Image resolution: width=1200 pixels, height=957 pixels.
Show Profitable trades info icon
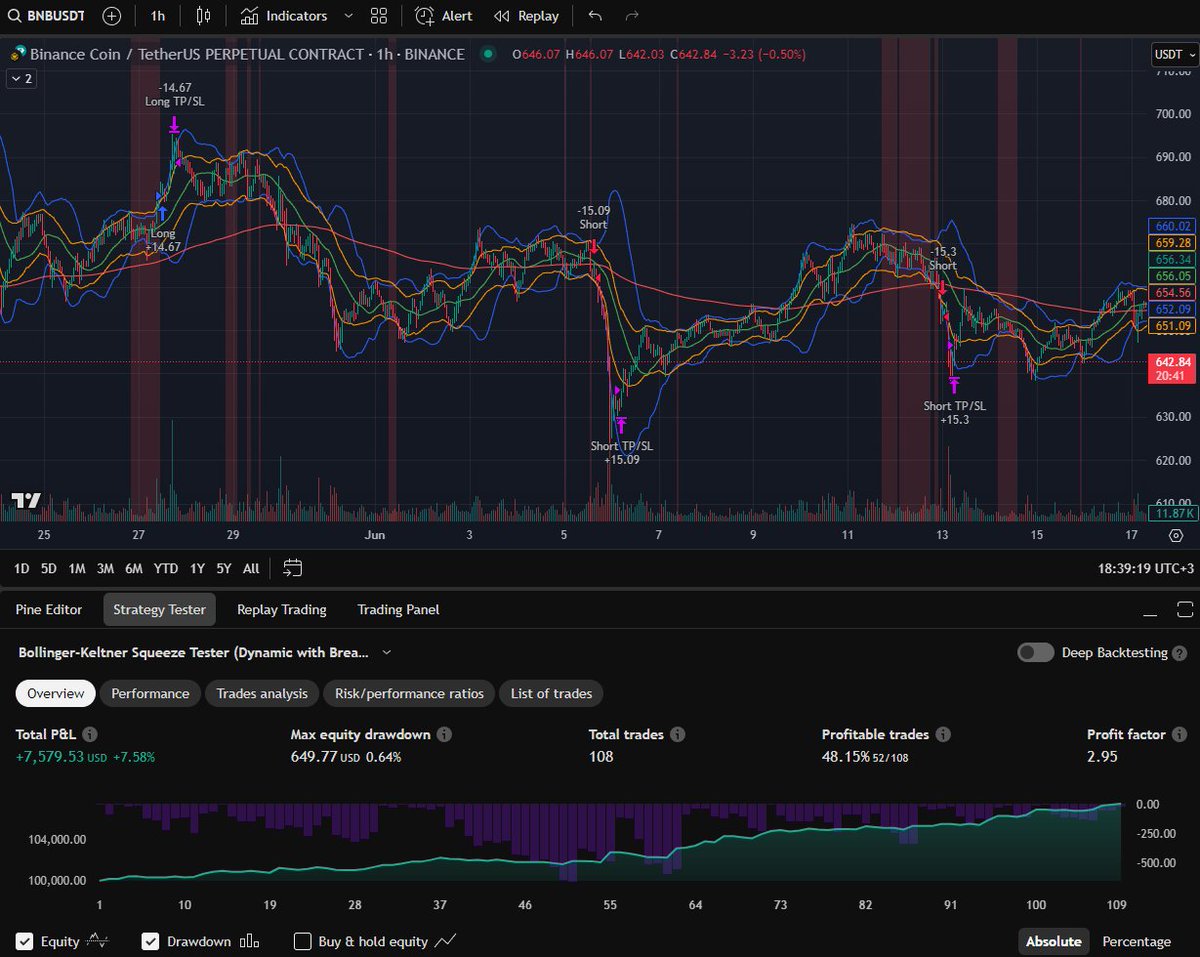click(943, 734)
